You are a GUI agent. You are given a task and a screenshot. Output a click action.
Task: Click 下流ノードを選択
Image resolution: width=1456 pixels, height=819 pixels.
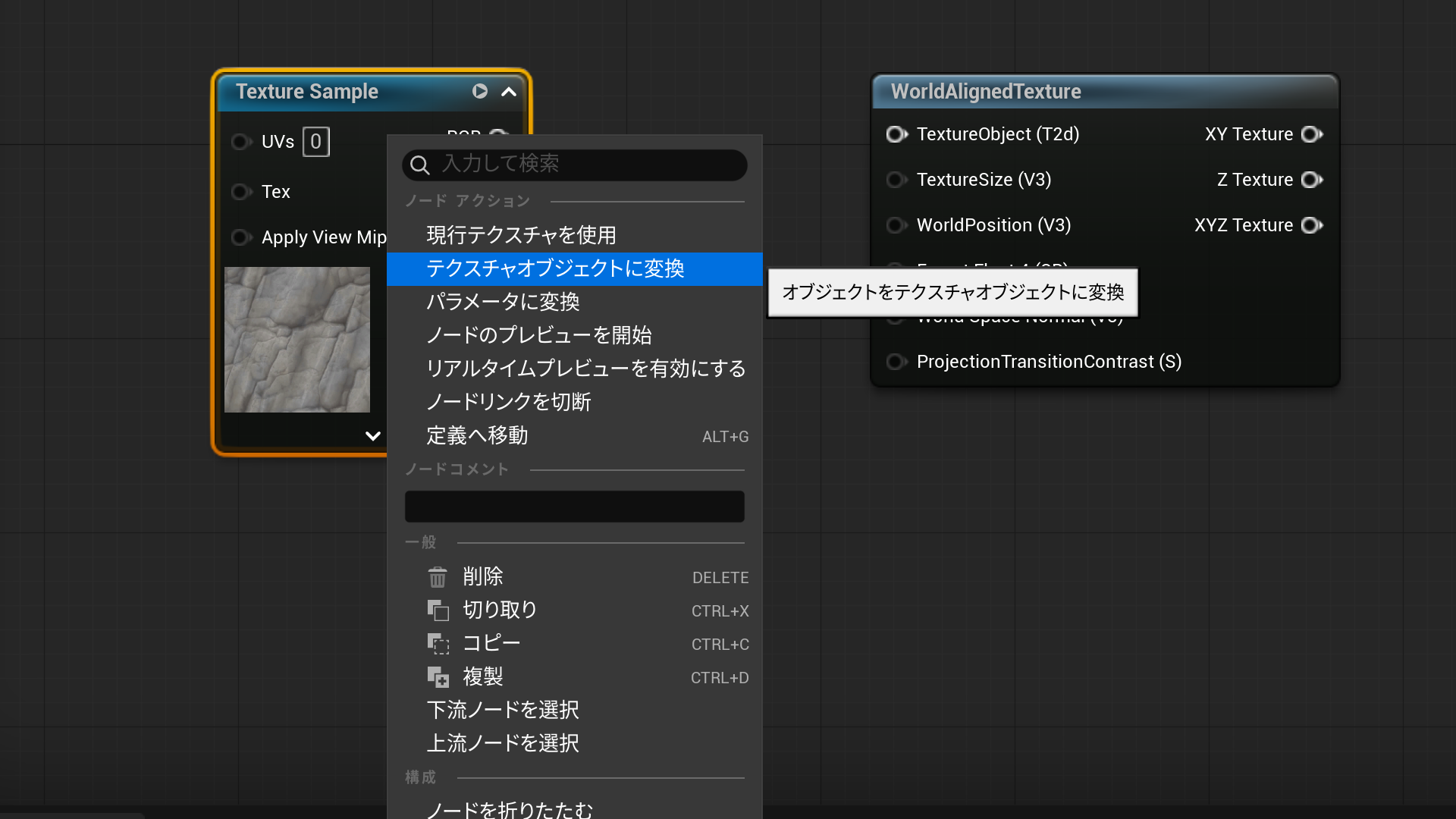tap(503, 710)
